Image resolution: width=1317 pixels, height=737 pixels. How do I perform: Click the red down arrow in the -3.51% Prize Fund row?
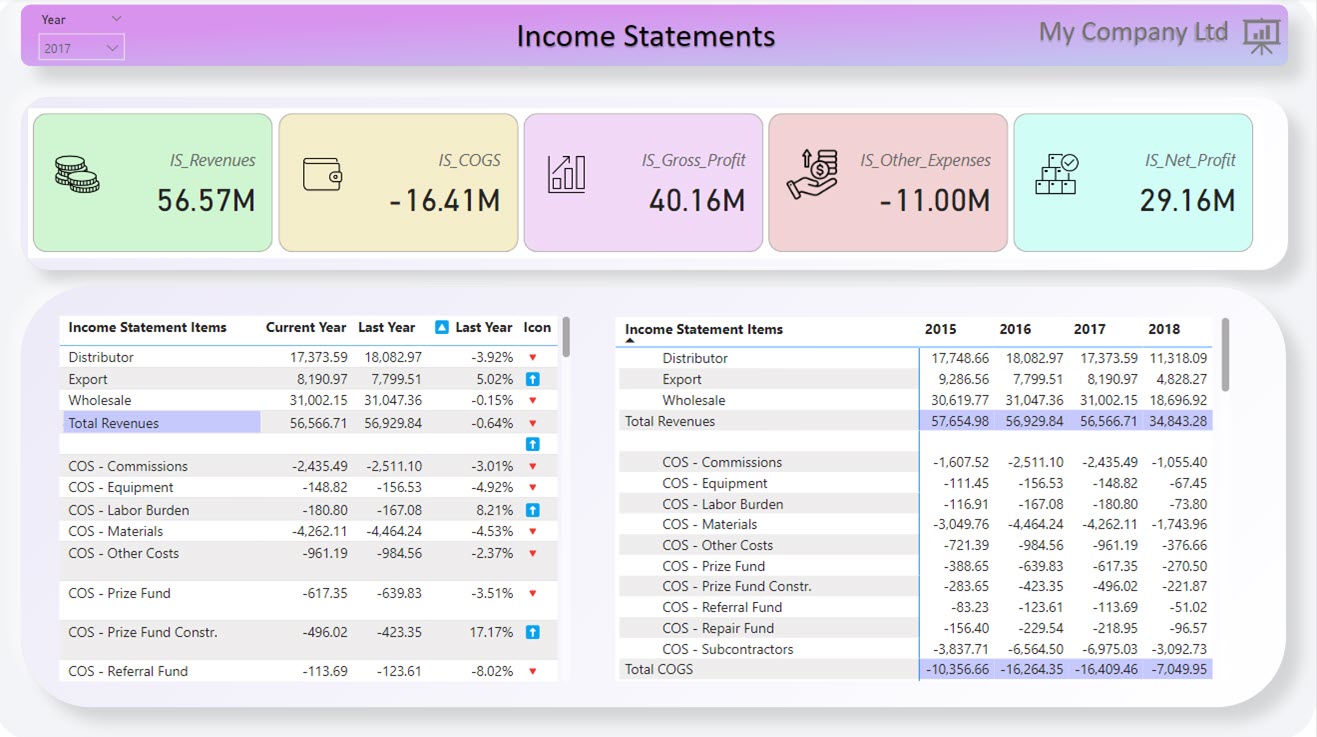point(533,593)
